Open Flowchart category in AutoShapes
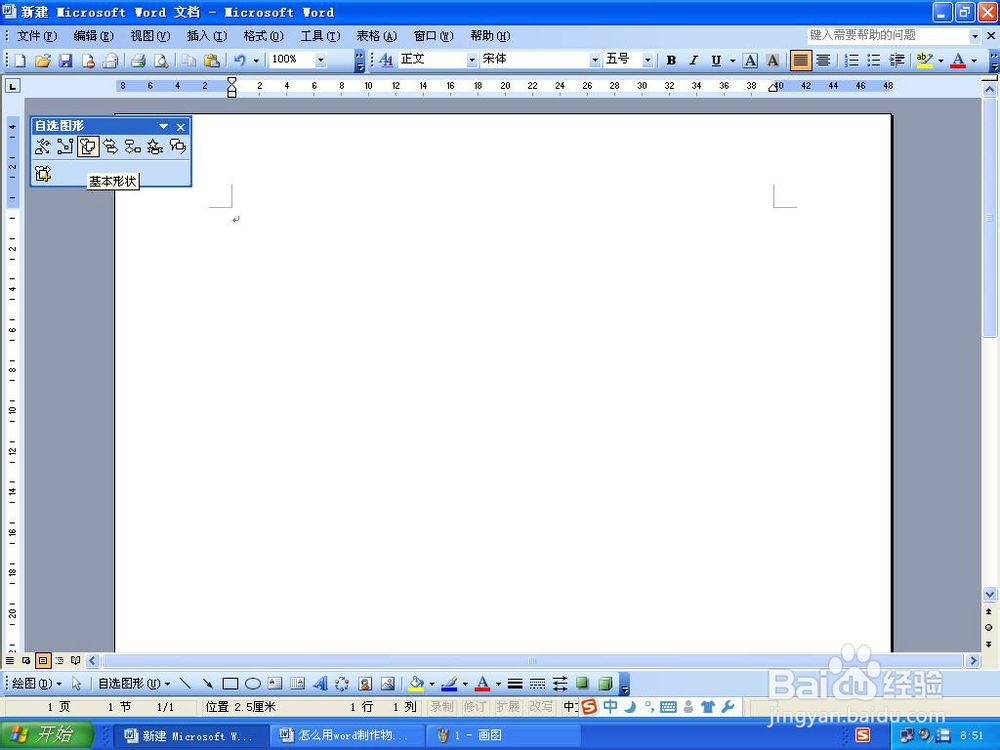 133,147
